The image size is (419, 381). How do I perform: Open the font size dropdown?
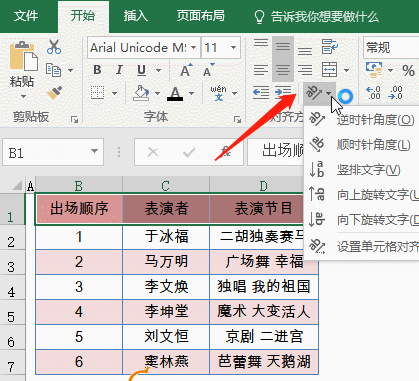(x=234, y=48)
